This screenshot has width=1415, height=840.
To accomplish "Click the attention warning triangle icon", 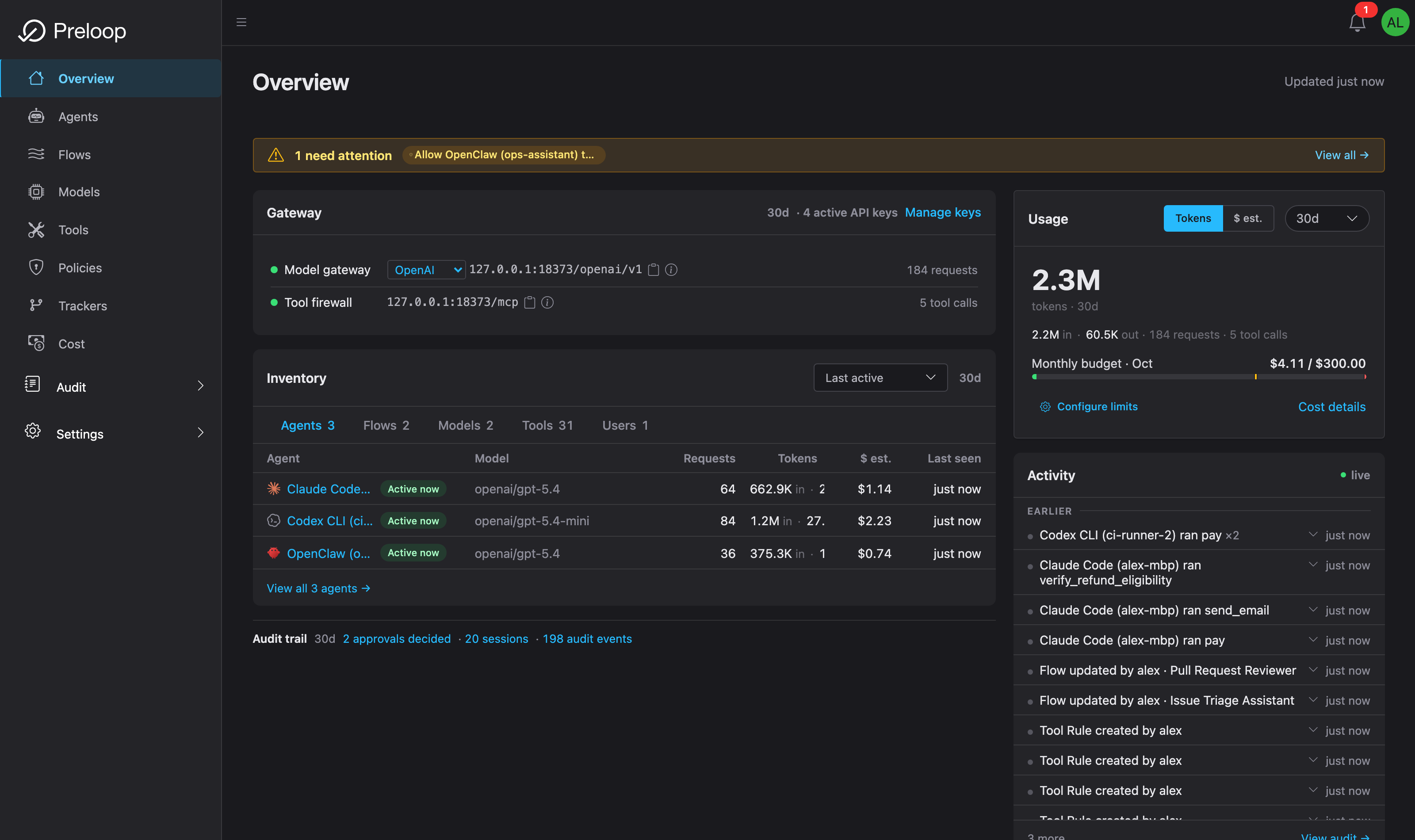I will pyautogui.click(x=275, y=155).
